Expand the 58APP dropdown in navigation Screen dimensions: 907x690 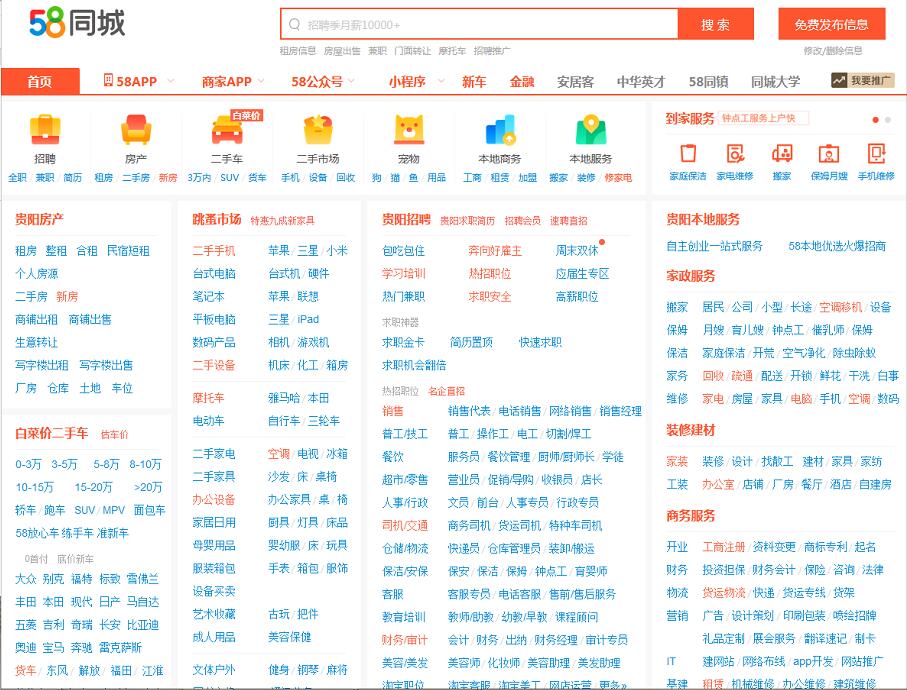pos(170,81)
